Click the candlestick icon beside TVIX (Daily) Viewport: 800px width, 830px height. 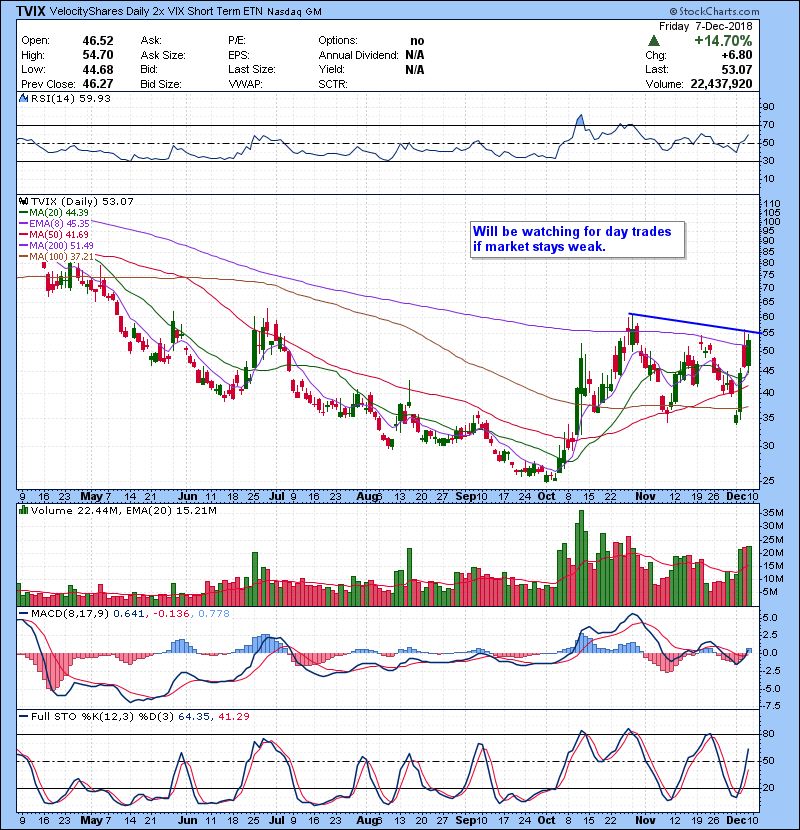23,201
